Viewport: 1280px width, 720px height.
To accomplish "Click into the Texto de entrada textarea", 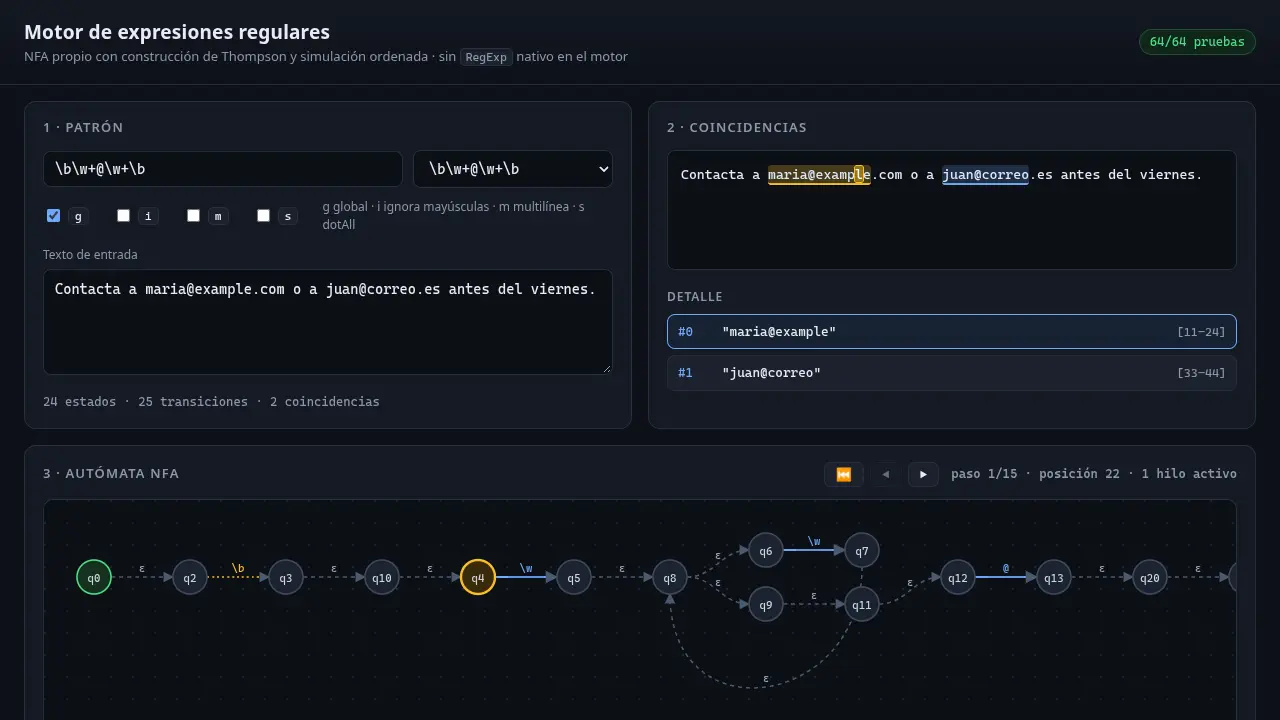I will click(328, 322).
